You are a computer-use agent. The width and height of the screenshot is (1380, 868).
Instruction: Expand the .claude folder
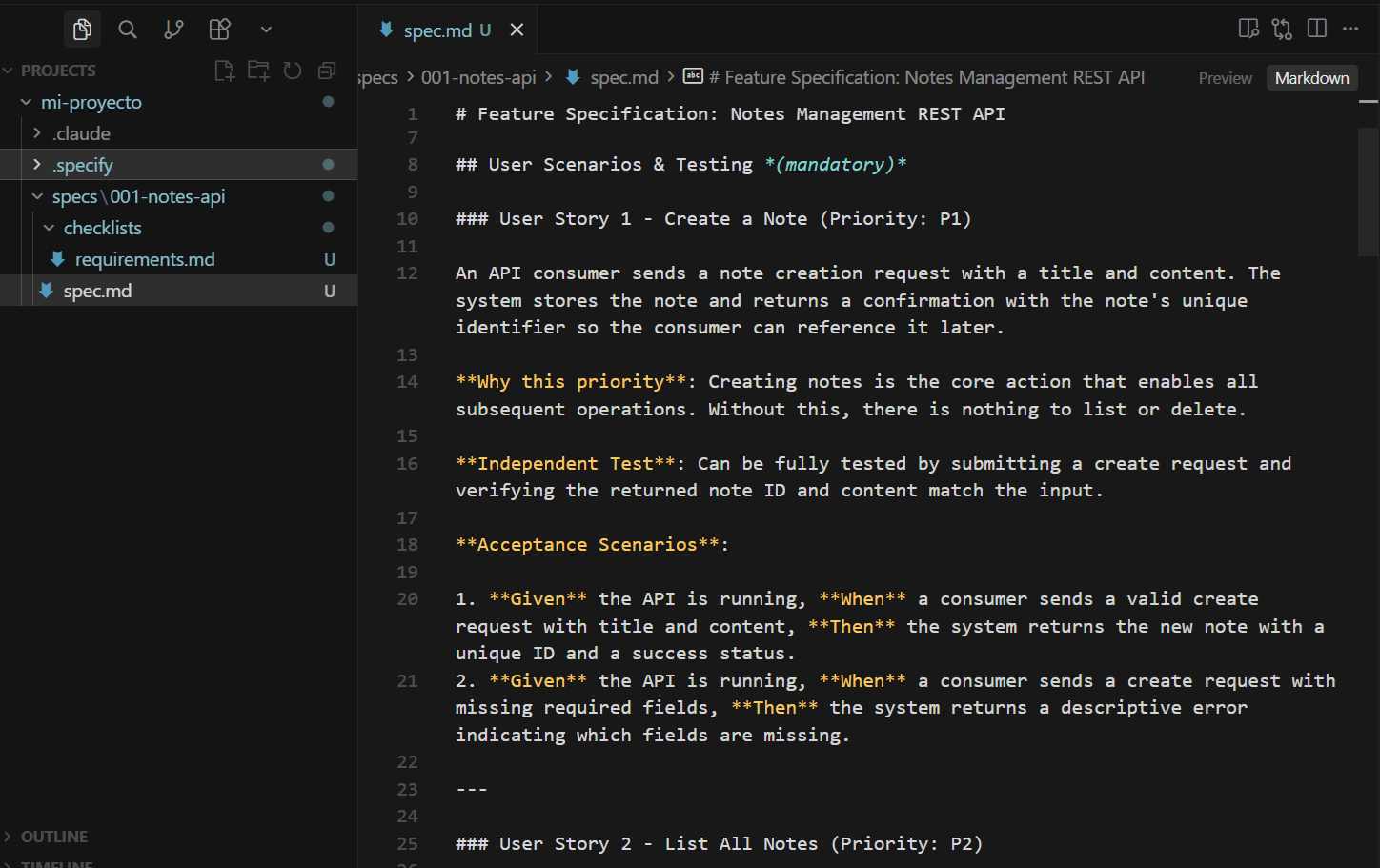pos(81,133)
